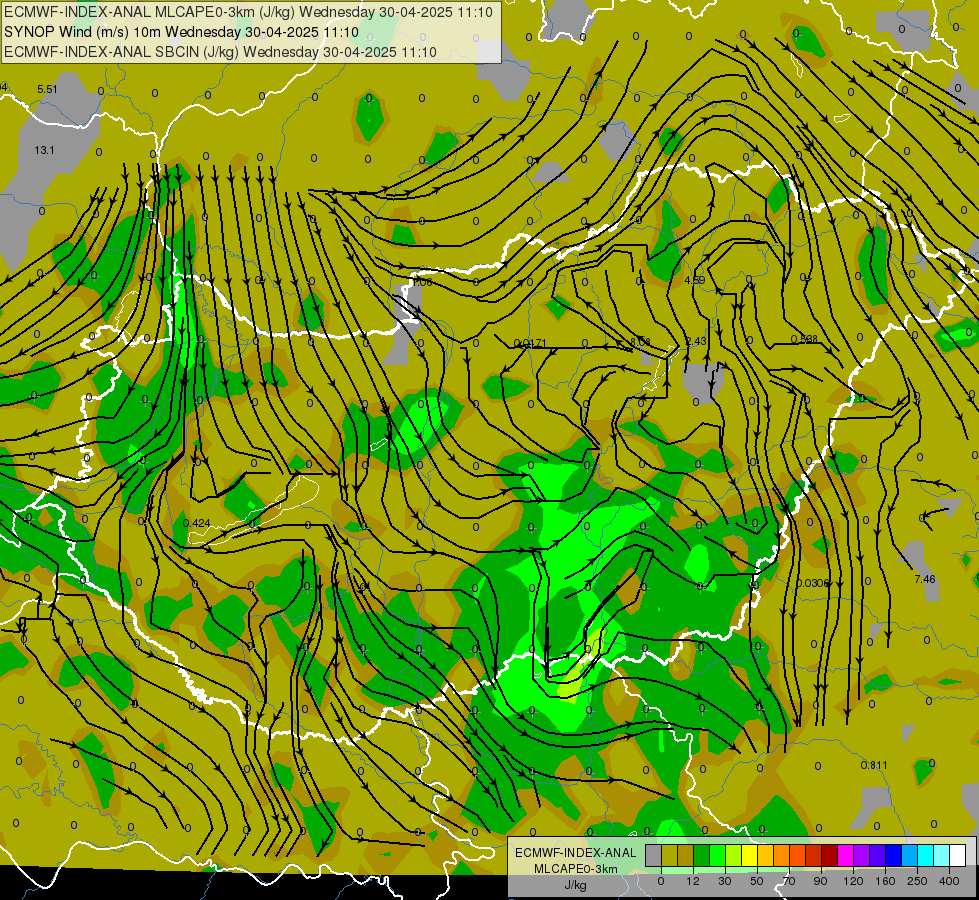Click the 0.424 value on the map

pos(197,523)
